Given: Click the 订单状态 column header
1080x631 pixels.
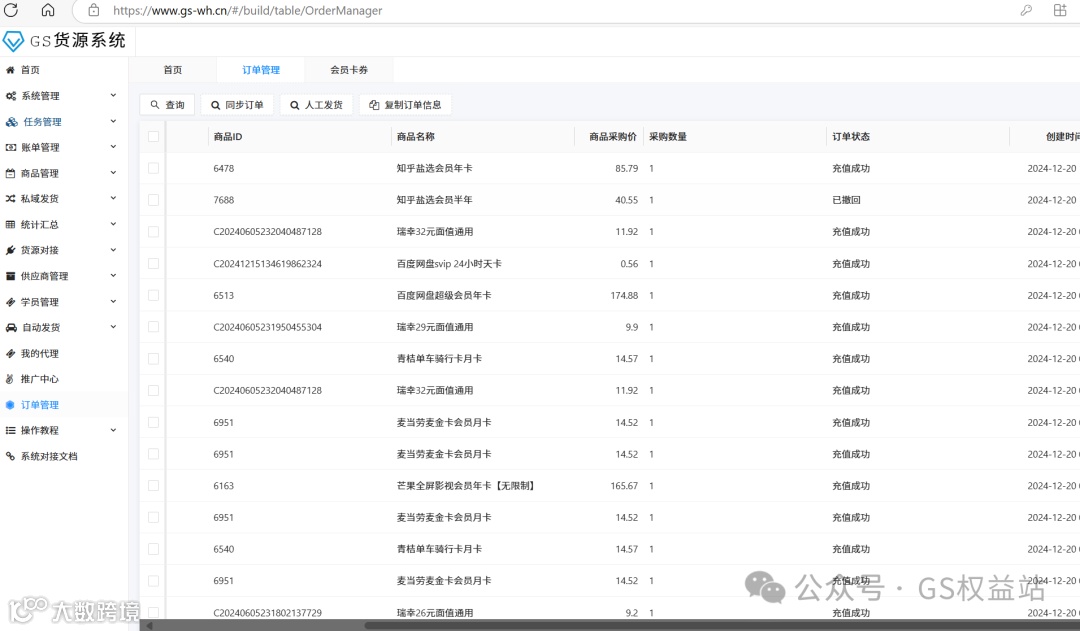Looking at the screenshot, I should pos(851,136).
